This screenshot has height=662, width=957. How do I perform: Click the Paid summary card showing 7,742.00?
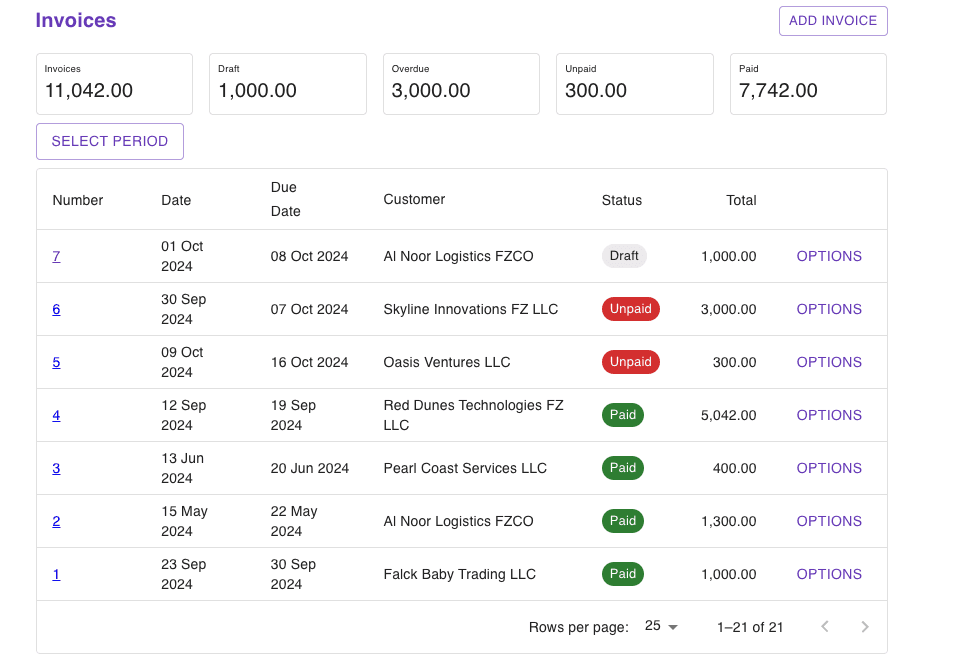807,84
